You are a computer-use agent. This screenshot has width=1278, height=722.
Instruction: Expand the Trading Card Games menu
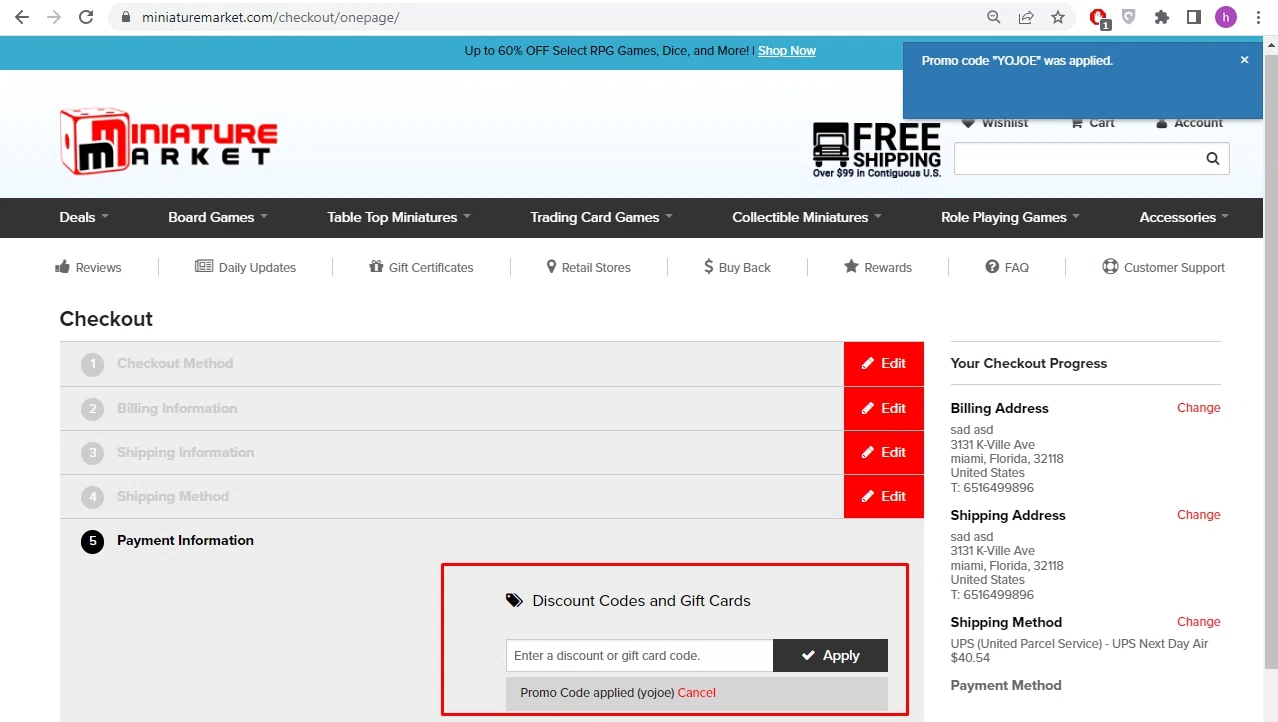tap(601, 217)
